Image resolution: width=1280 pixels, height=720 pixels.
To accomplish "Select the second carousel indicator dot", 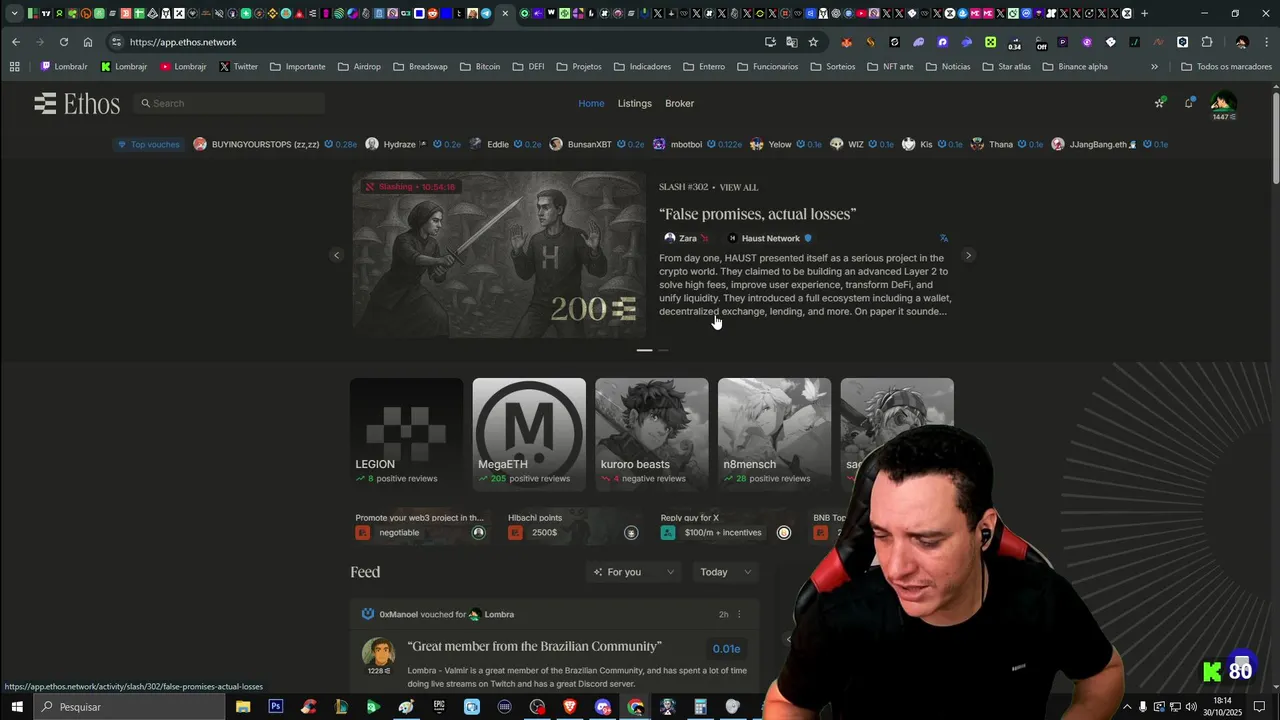I will [x=663, y=350].
